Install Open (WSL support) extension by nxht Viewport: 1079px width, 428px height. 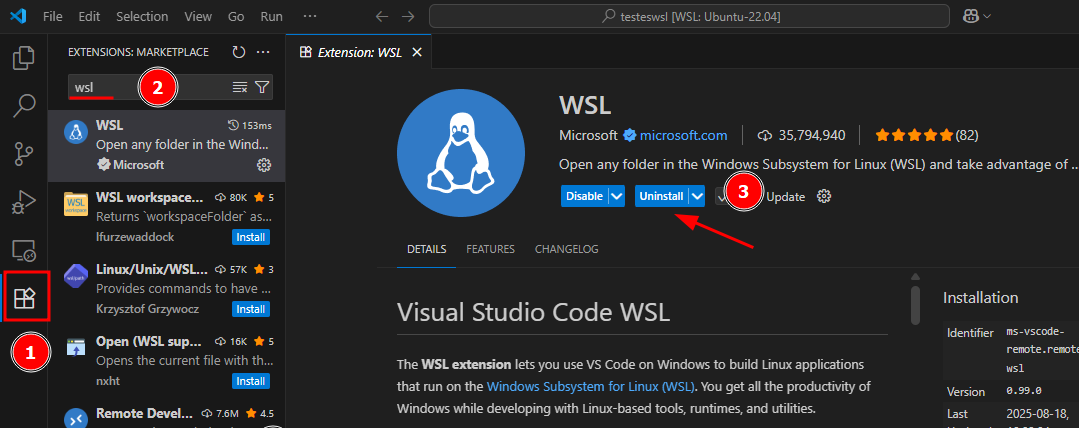pos(250,381)
